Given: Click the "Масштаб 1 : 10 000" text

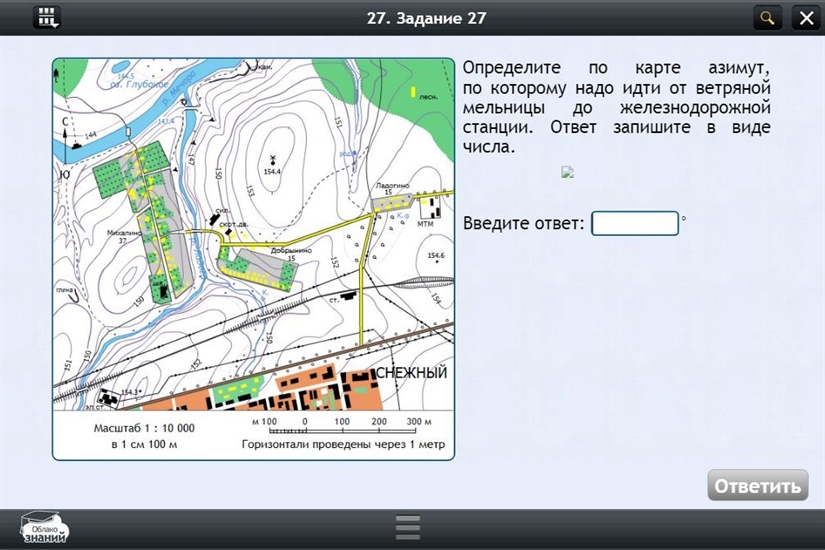Looking at the screenshot, I should [x=144, y=428].
